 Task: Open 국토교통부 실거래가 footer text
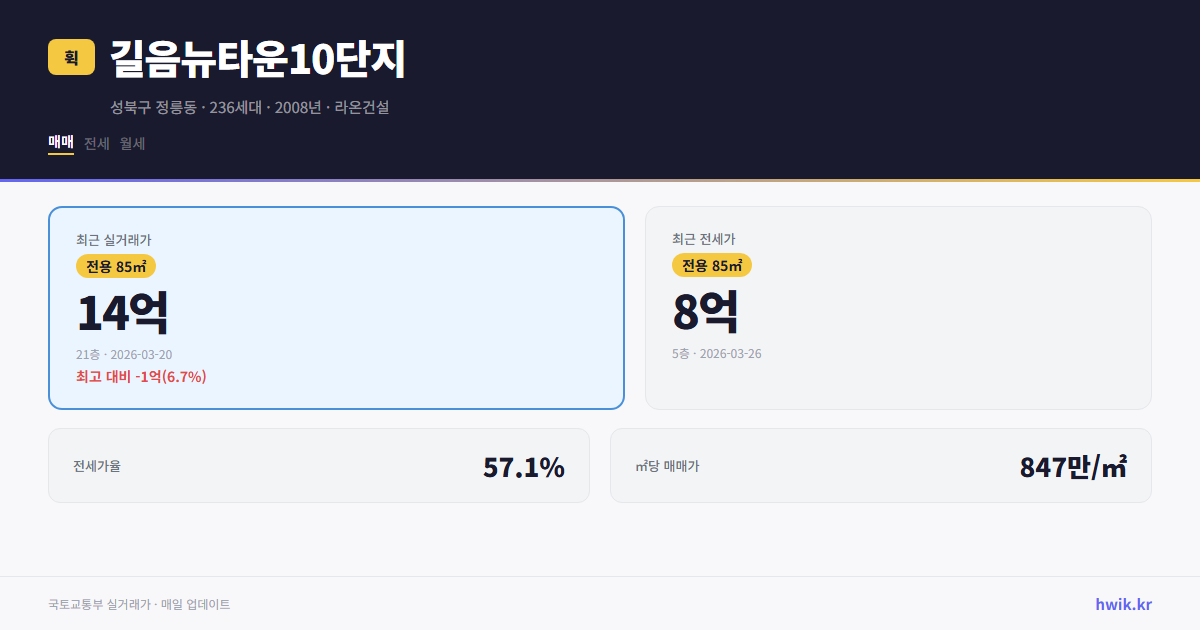pyautogui.click(x=138, y=603)
